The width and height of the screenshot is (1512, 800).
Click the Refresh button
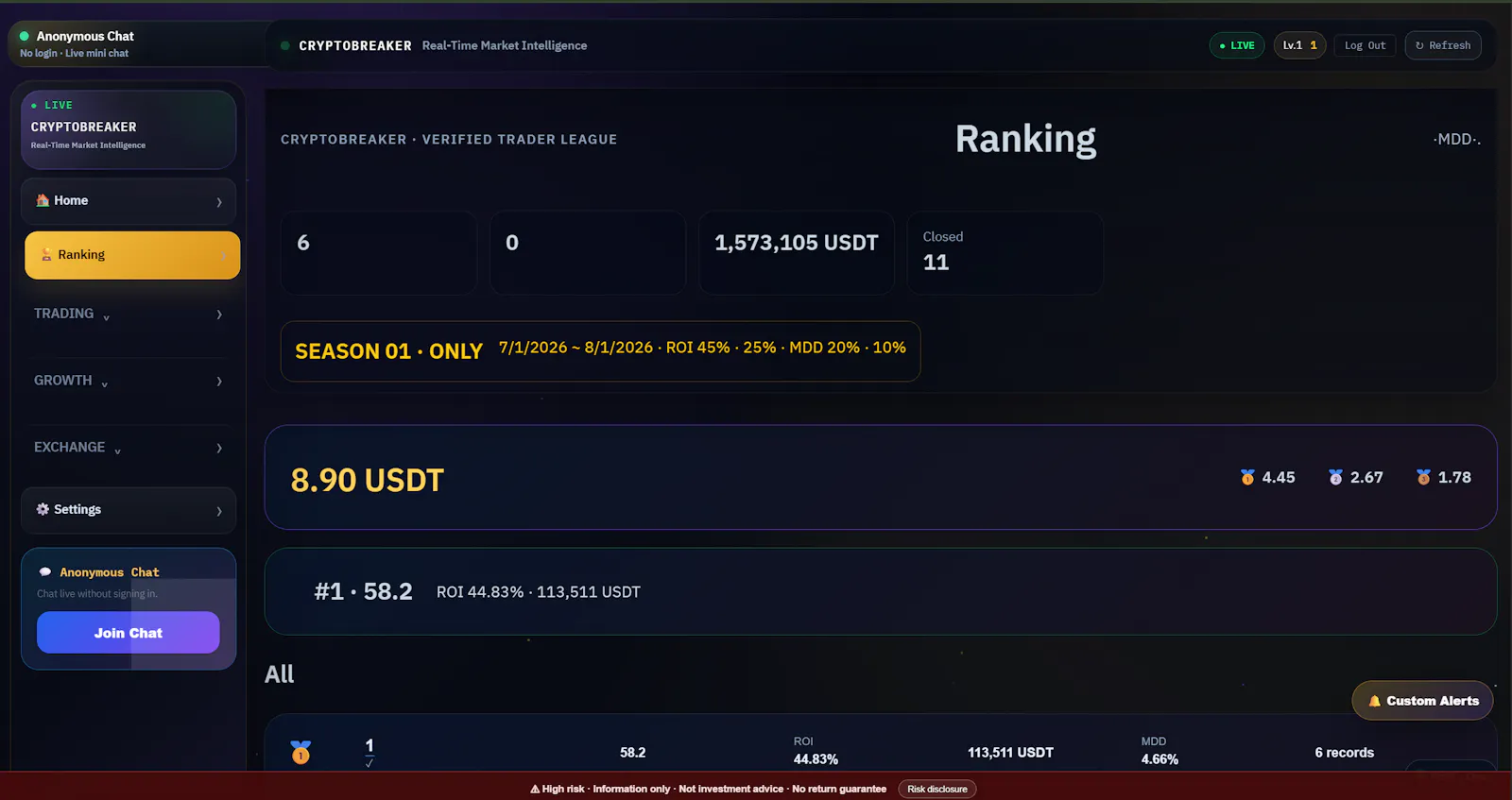1443,45
